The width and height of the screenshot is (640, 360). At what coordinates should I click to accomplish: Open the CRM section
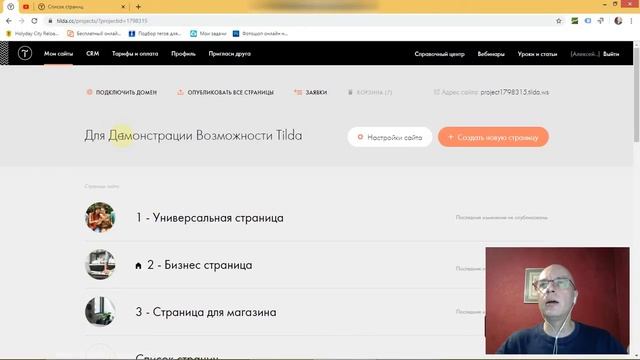[x=93, y=53]
